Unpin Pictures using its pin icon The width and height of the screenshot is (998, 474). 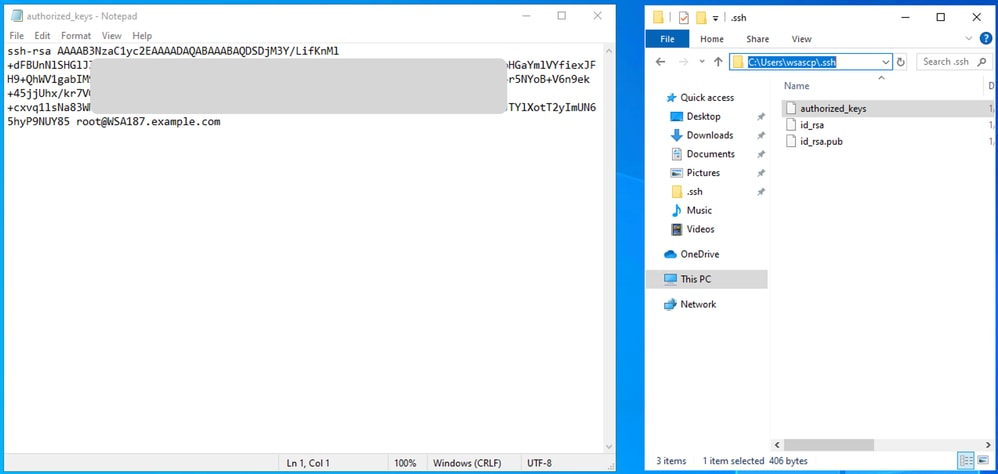tap(760, 173)
